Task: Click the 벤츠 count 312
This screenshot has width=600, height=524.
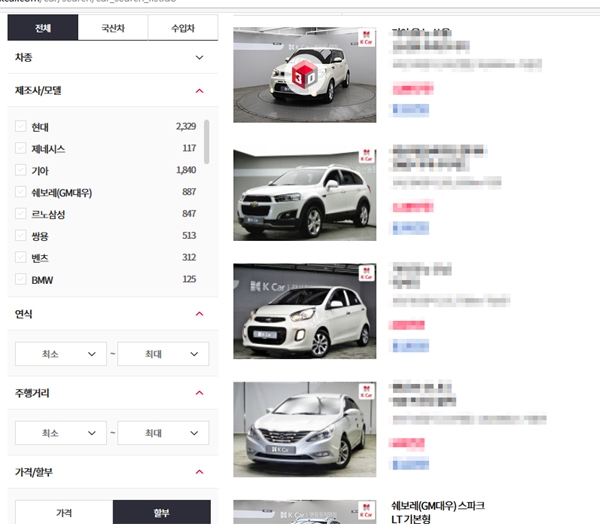Action: click(x=189, y=257)
